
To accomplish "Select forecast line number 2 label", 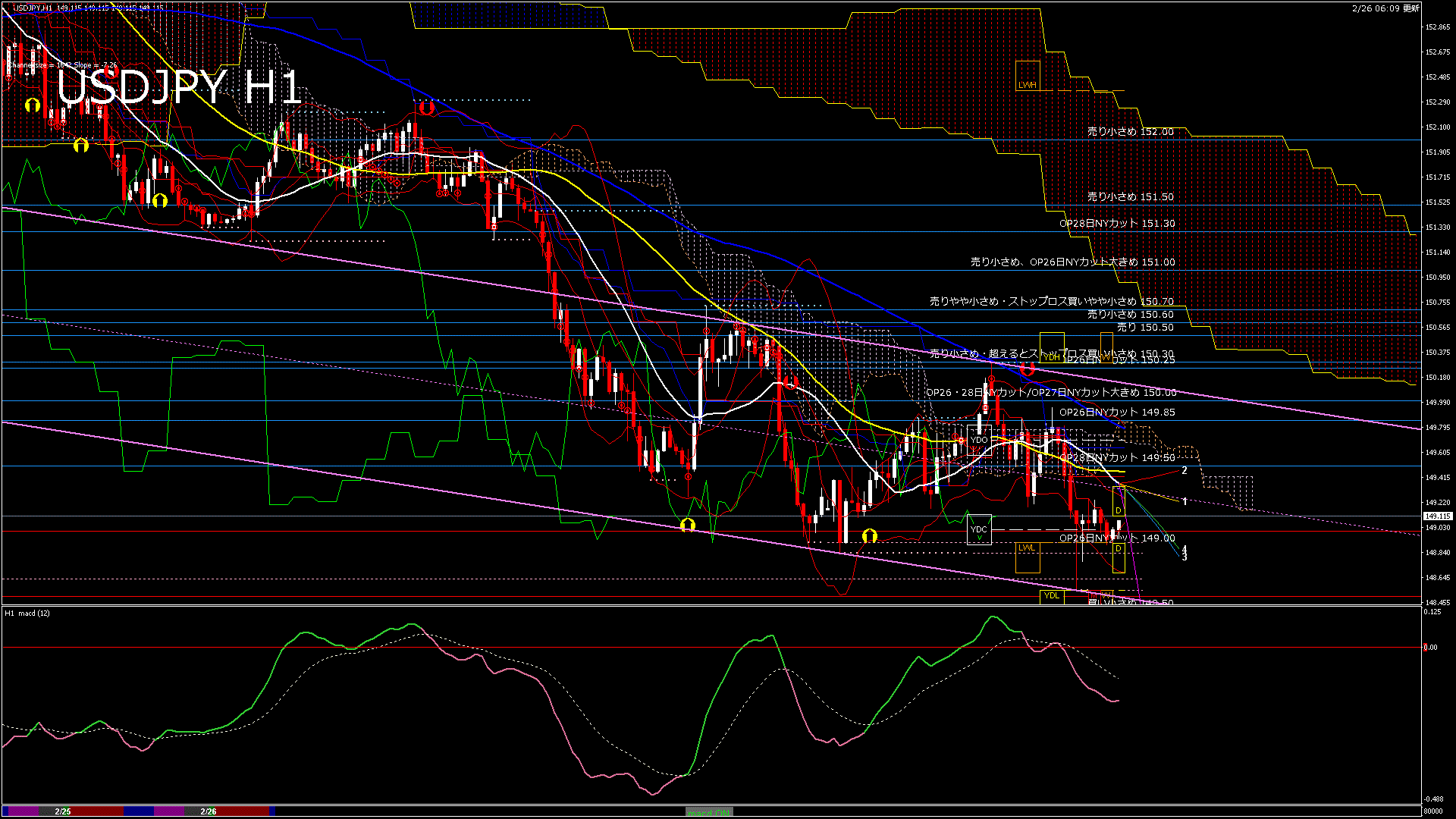I will [1185, 471].
